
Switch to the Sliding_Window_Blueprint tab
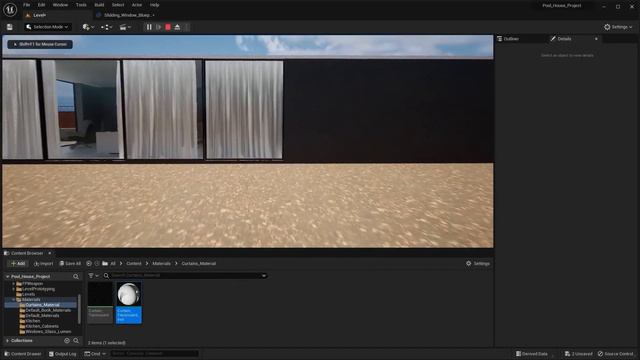coord(126,15)
